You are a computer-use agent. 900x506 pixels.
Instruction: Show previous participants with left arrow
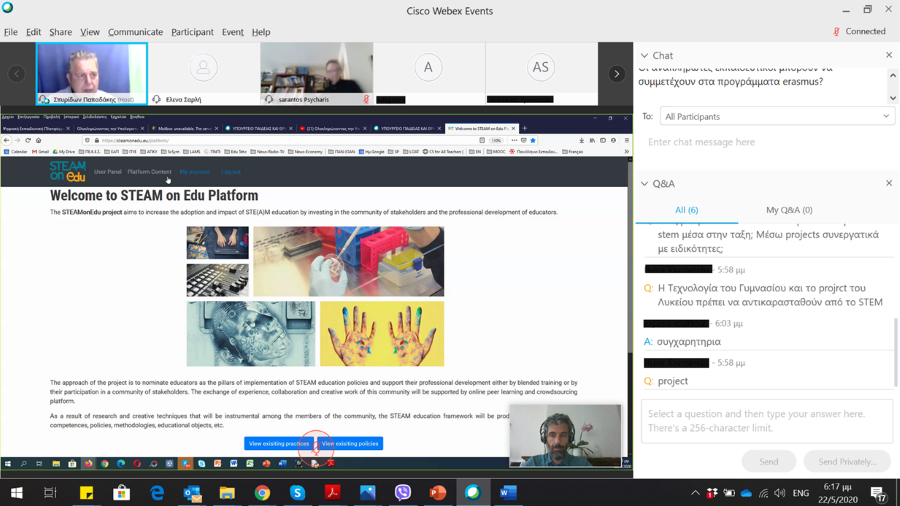pyautogui.click(x=17, y=74)
